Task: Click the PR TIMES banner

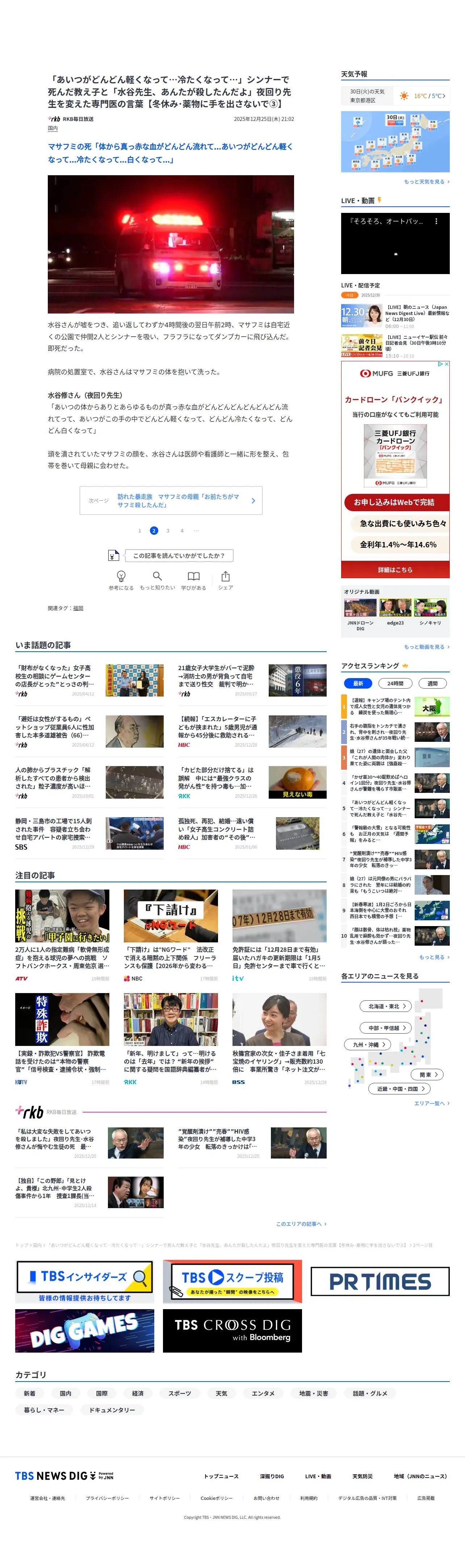Action: click(380, 1281)
